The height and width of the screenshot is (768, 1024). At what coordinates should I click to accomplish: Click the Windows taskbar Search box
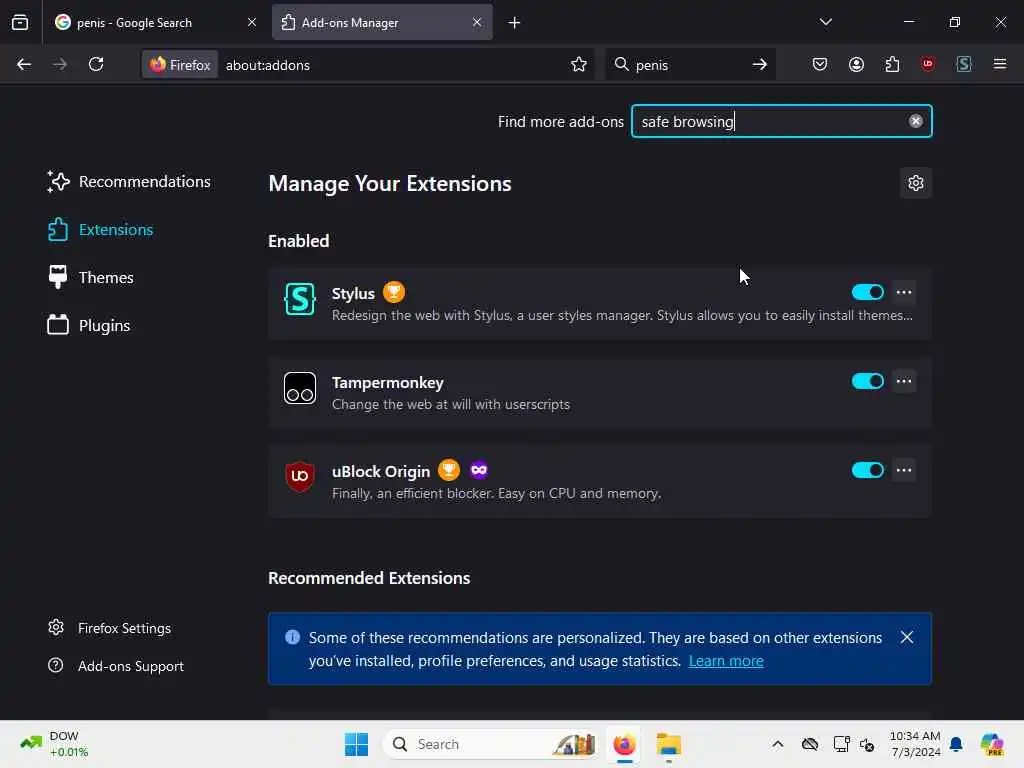[490, 744]
